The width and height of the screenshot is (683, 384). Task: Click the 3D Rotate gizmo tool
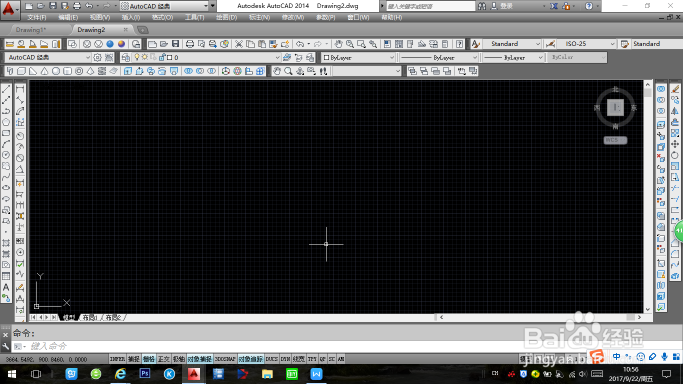[237, 71]
